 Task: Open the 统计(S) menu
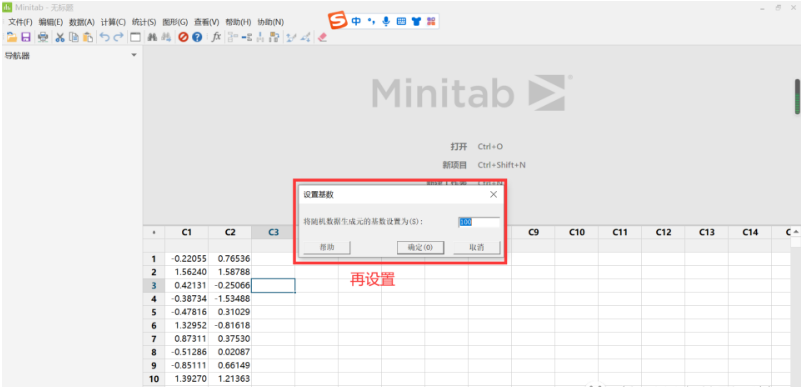144,22
